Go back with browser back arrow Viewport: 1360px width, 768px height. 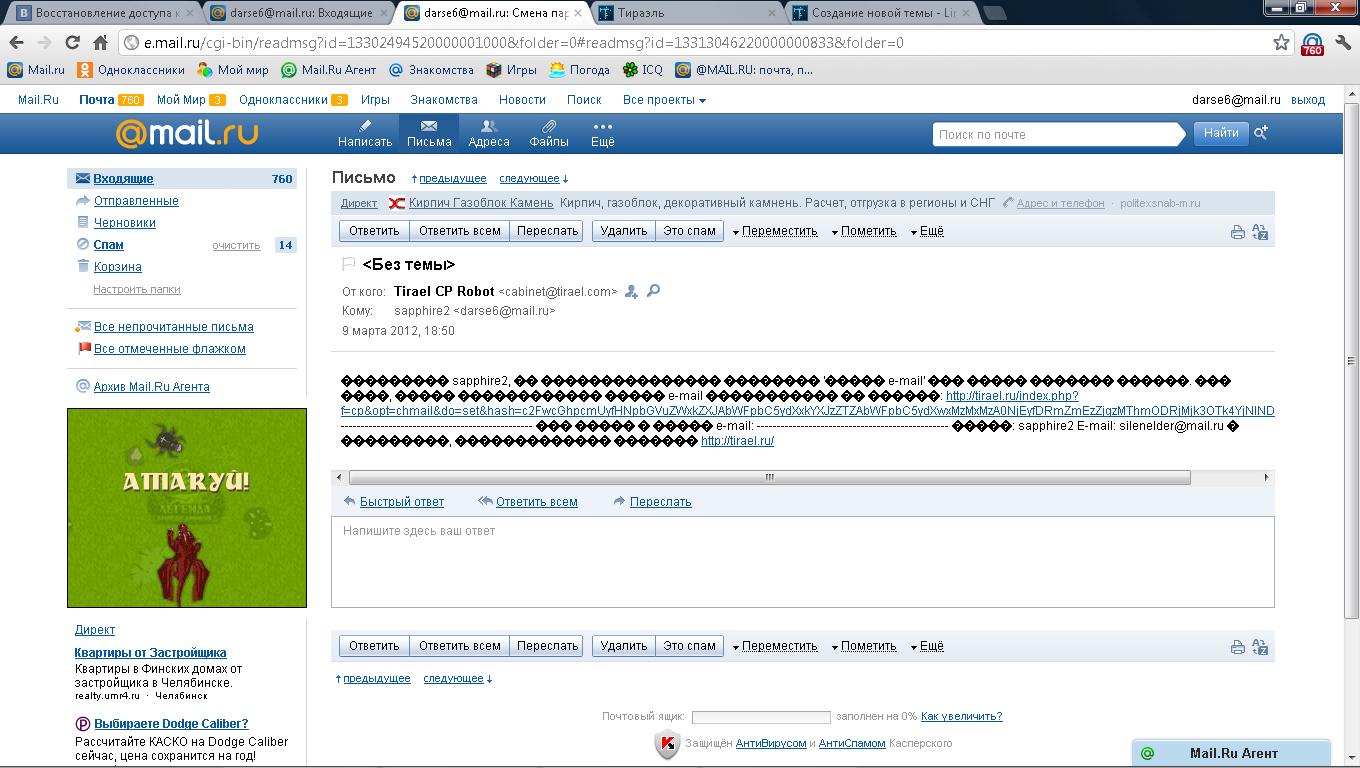point(16,43)
